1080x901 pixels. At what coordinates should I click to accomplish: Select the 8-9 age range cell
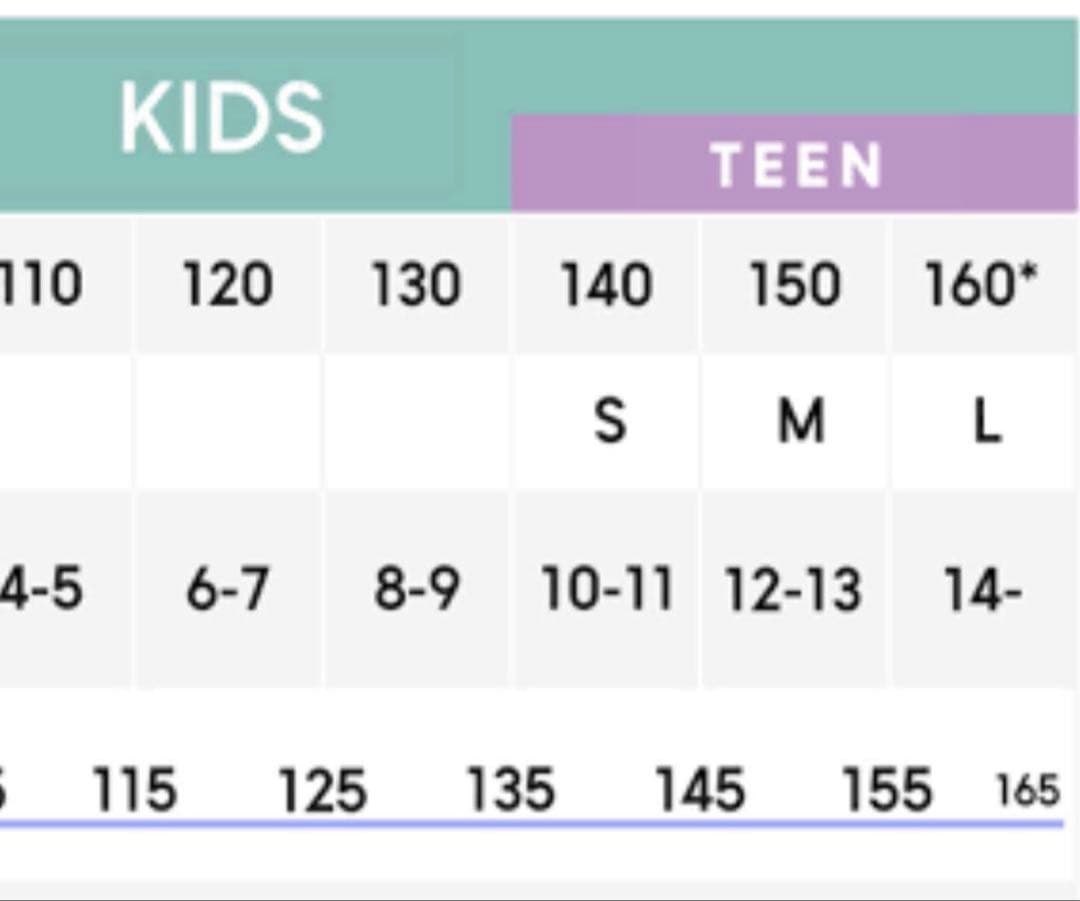(x=416, y=589)
